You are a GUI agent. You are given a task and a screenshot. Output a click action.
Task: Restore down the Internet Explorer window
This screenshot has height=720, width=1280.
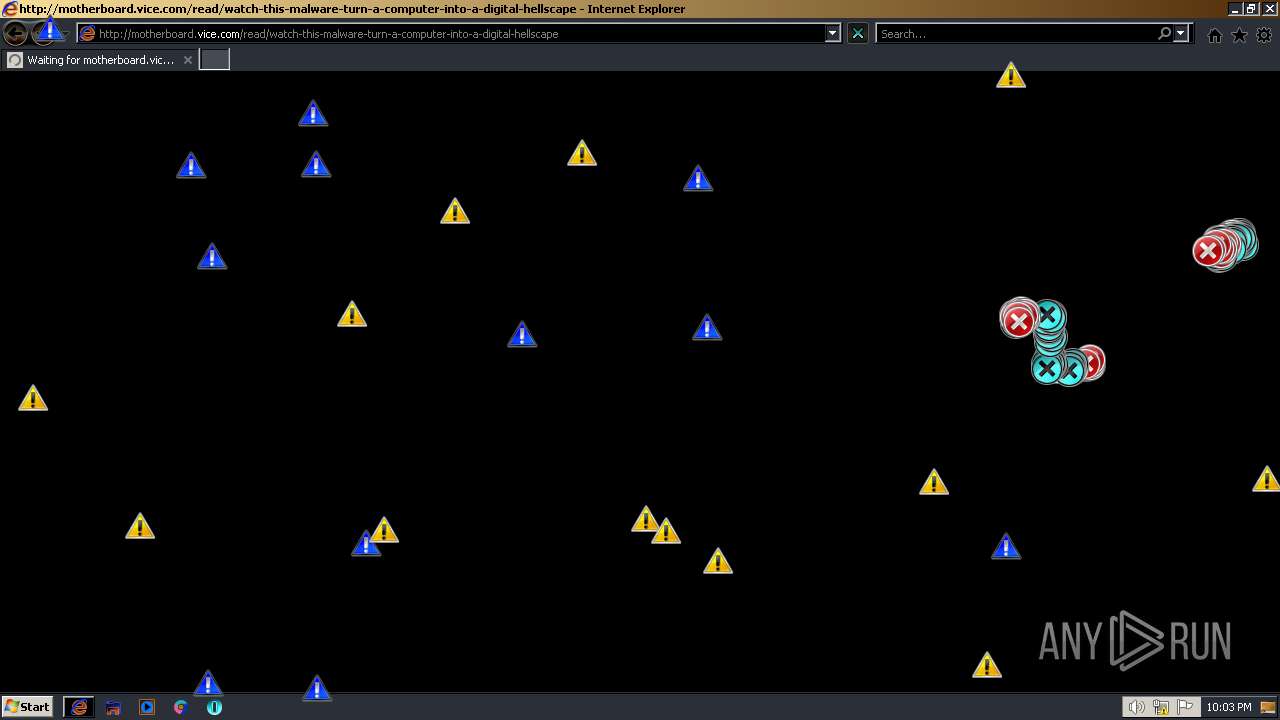point(1251,8)
